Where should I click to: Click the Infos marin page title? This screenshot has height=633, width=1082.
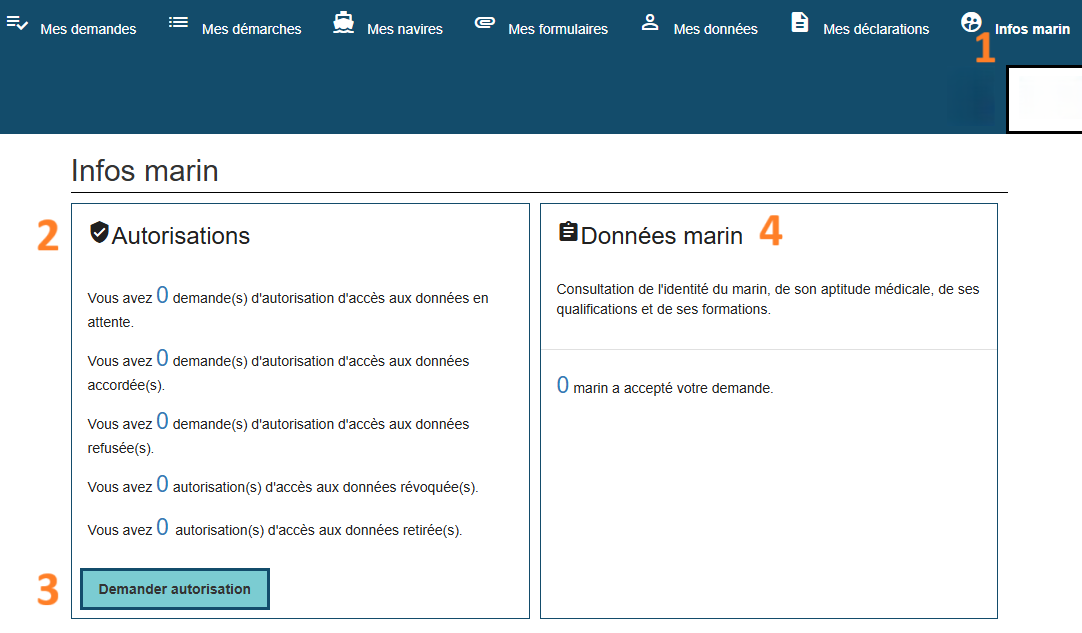pyautogui.click(x=145, y=171)
